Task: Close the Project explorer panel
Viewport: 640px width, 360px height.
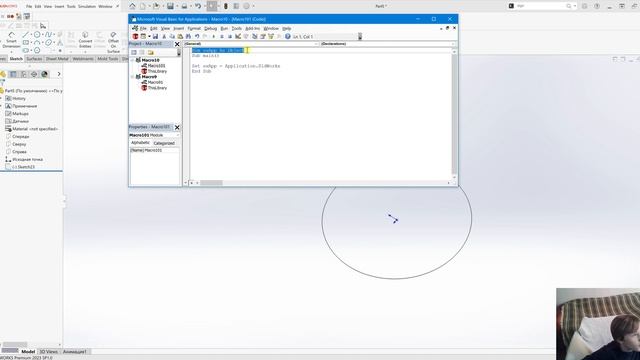Action: pos(177,44)
